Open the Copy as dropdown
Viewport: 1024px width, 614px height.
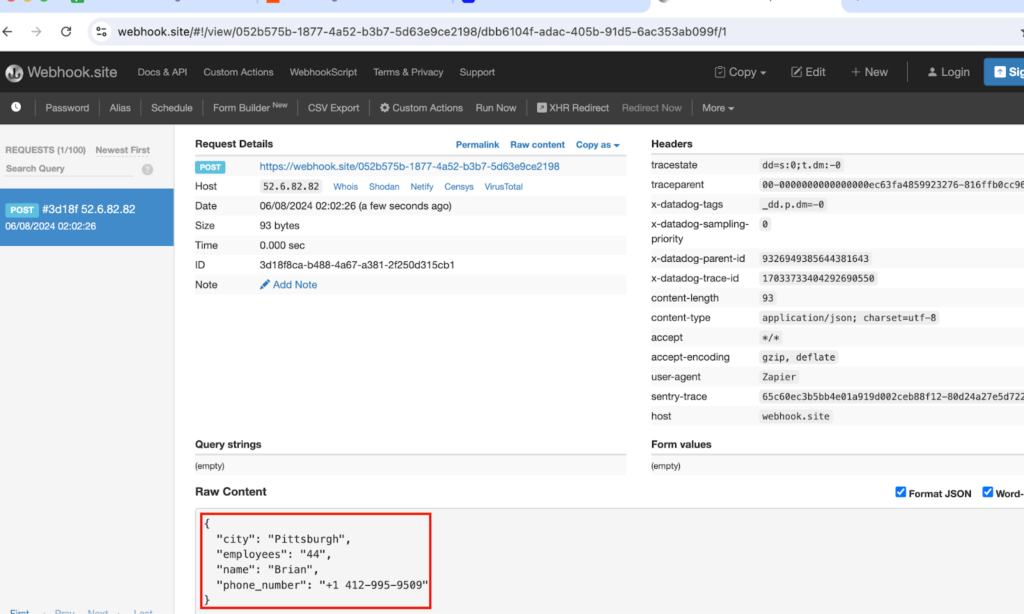(597, 144)
